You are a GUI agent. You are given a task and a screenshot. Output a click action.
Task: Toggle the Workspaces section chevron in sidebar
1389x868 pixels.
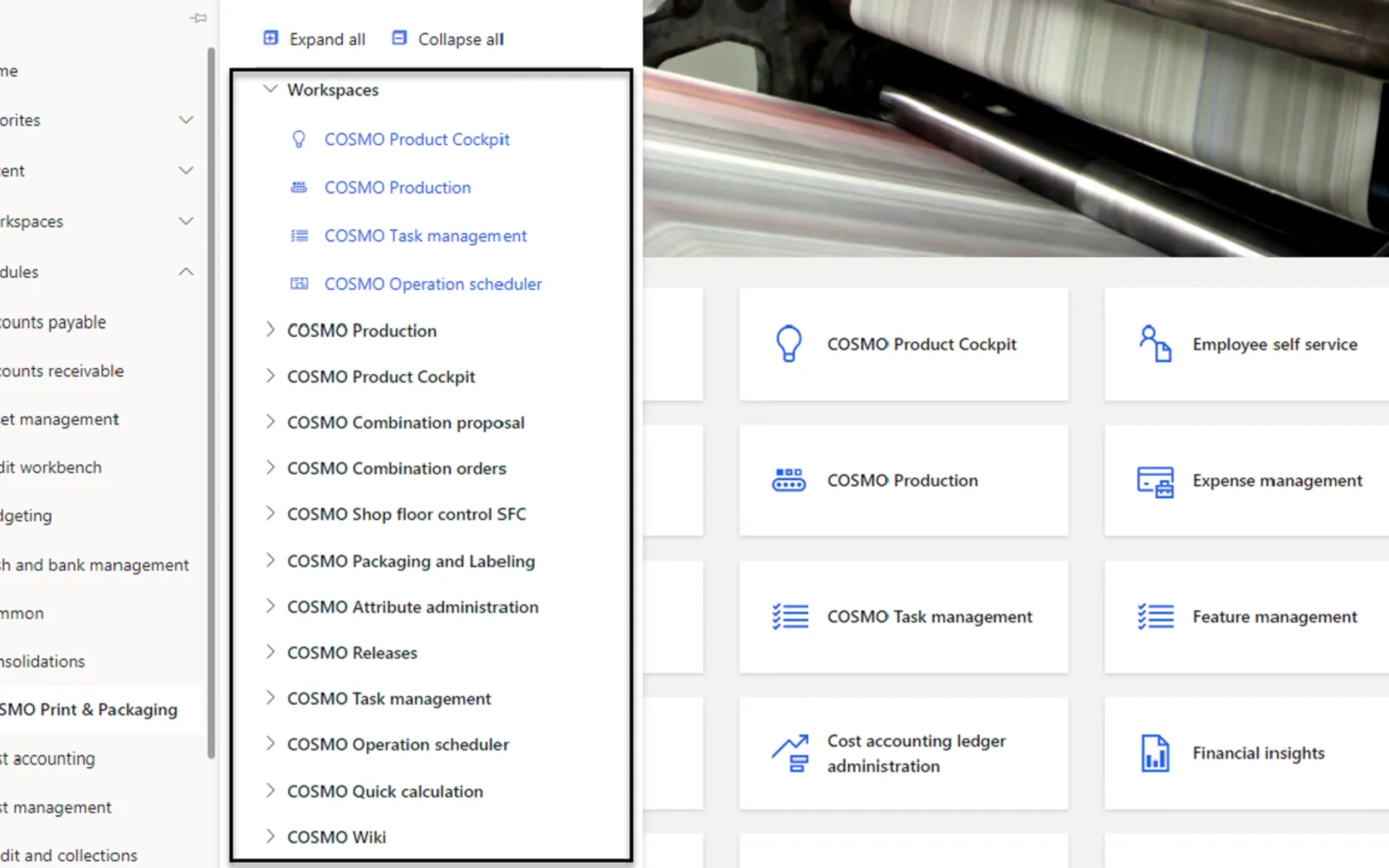point(186,220)
